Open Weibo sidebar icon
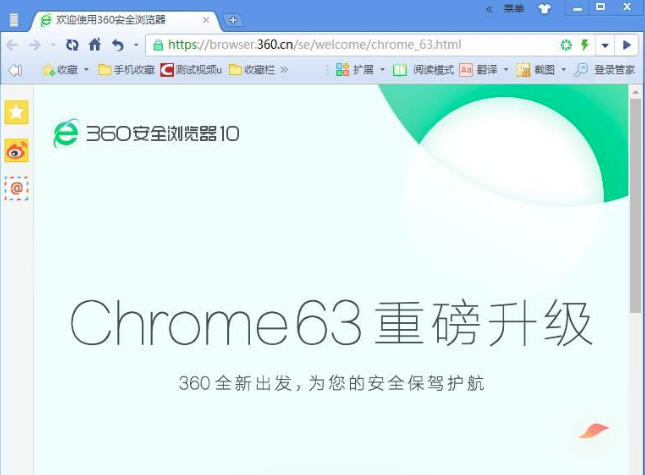Viewport: 645px width, 475px height. pos(16,150)
